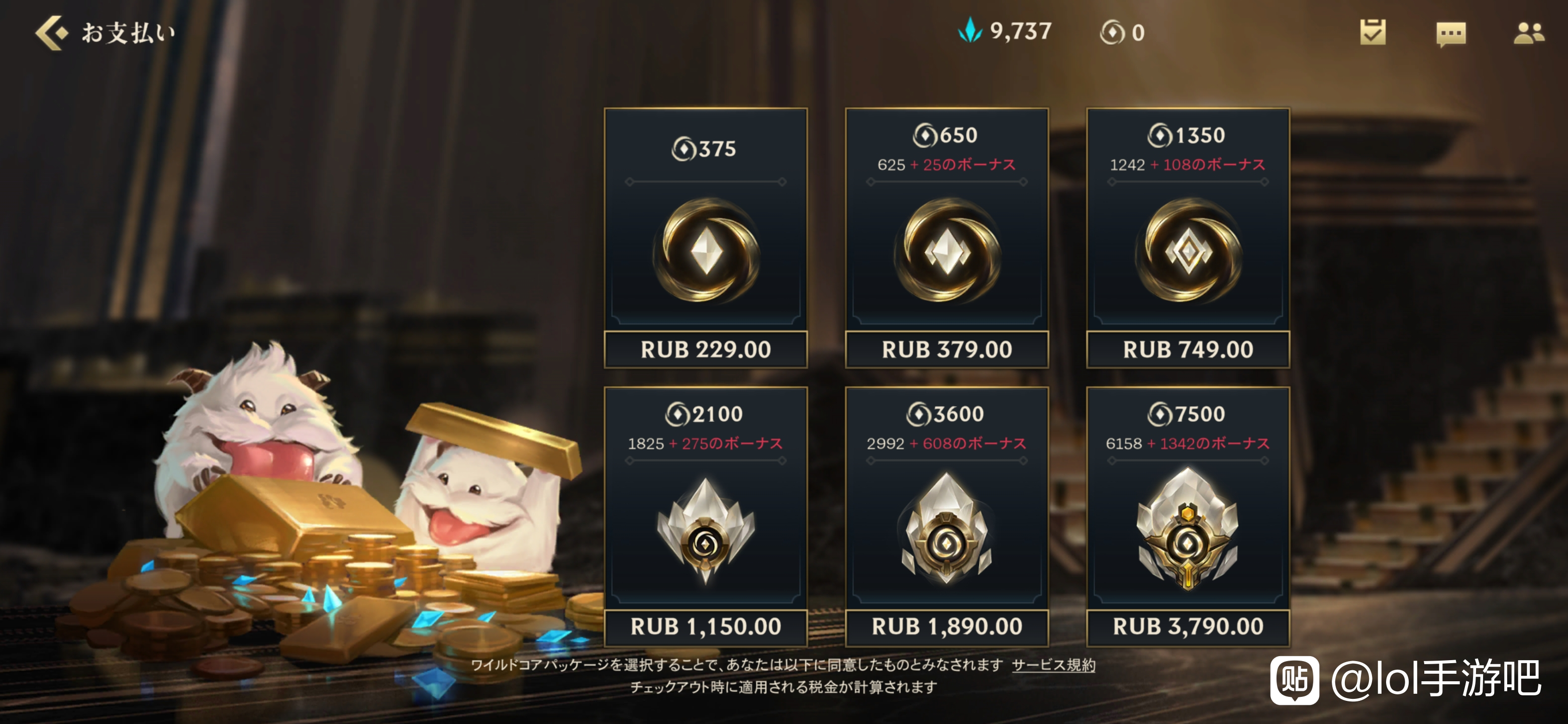Tap the Wild Cores balance icon
Image resolution: width=1568 pixels, height=724 pixels.
point(1112,32)
